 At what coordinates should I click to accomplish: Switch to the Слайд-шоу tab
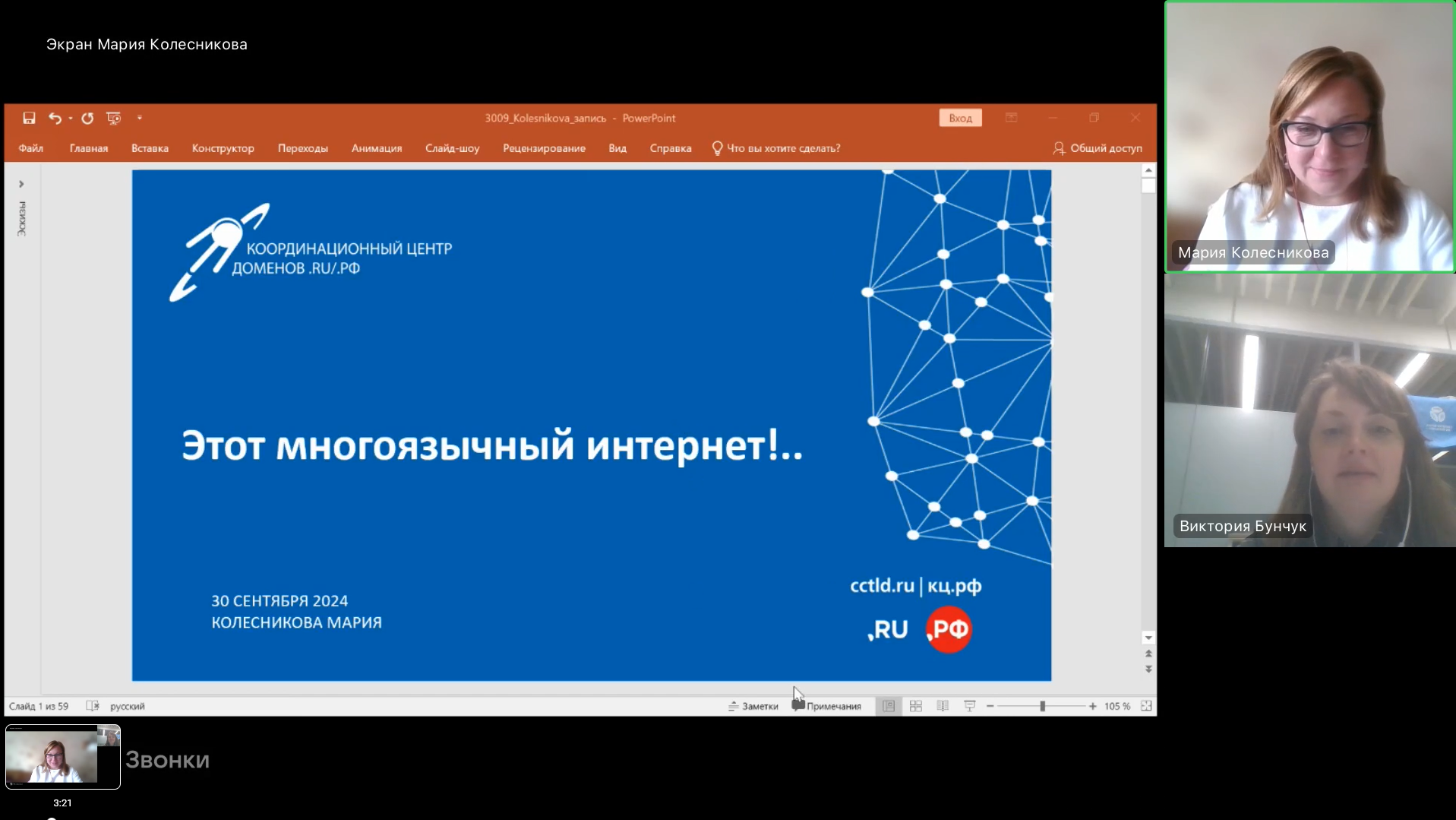tap(452, 148)
